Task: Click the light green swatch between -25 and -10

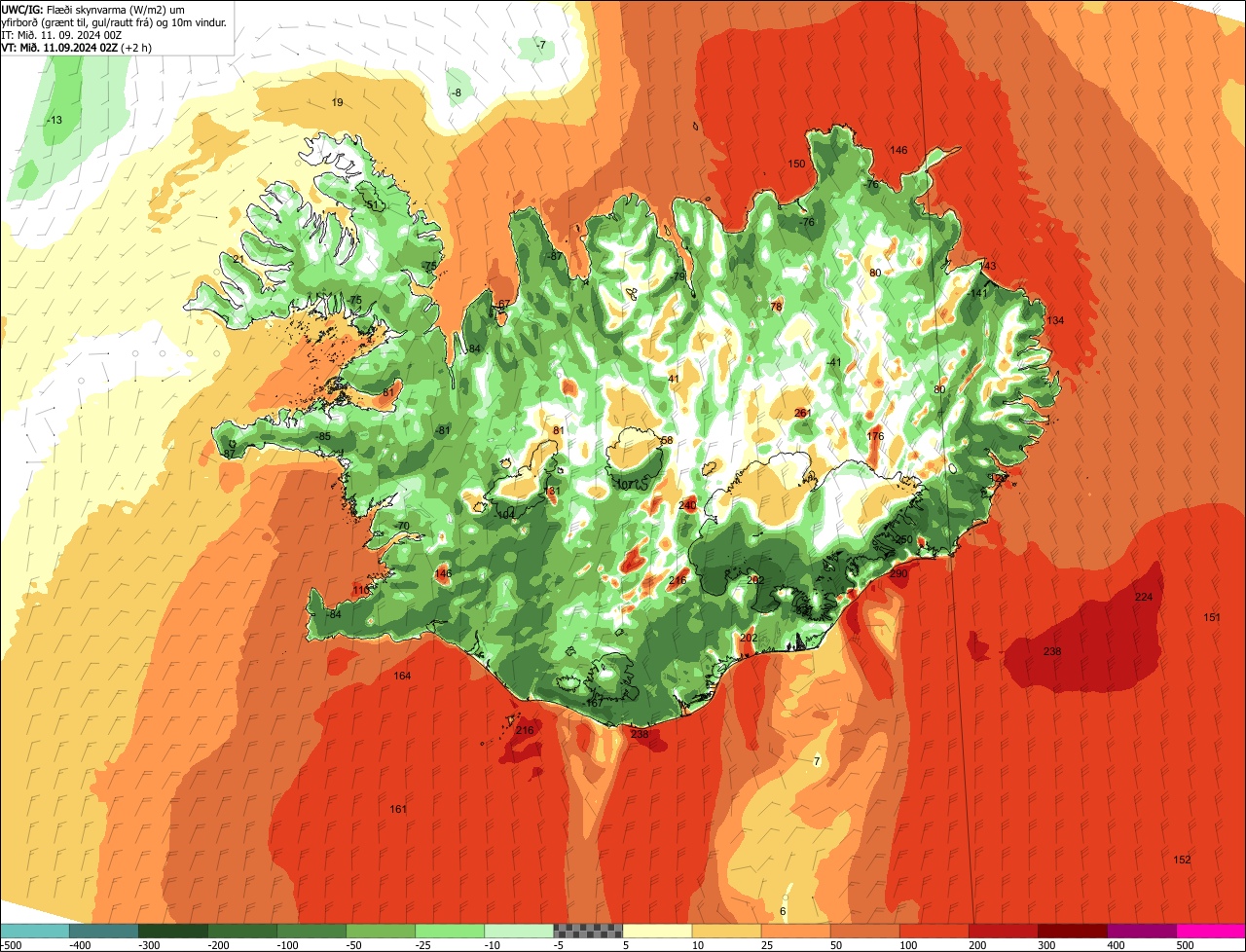Action: click(449, 931)
